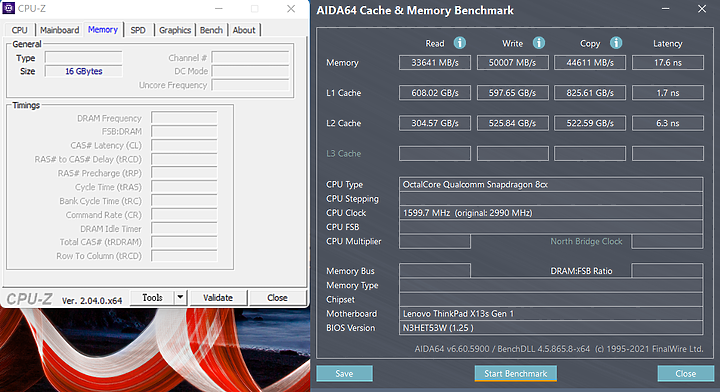Image resolution: width=720 pixels, height=392 pixels.
Task: Click the Memory Latency 17.6 ns value
Action: [x=668, y=62]
